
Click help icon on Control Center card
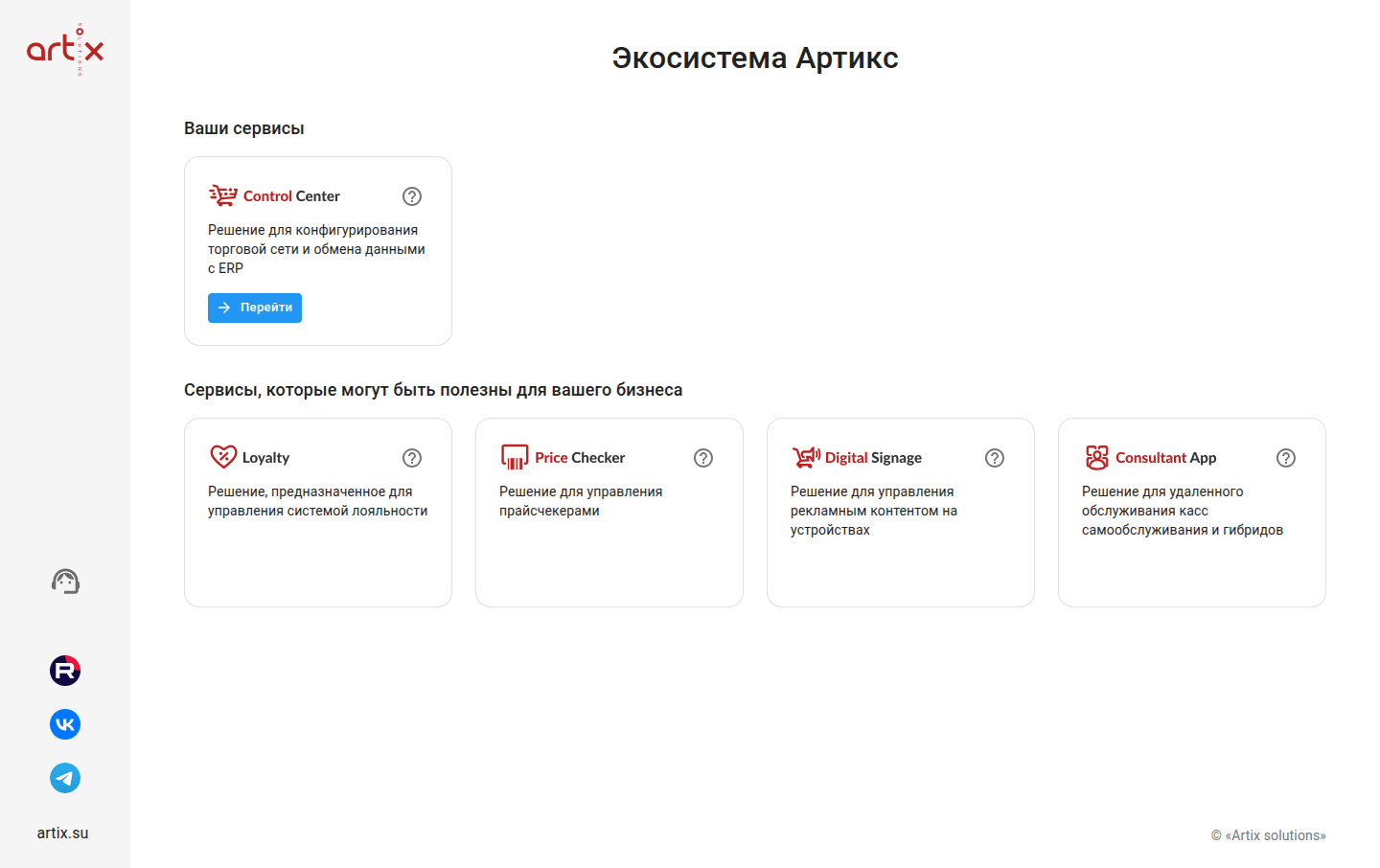pyautogui.click(x=412, y=196)
